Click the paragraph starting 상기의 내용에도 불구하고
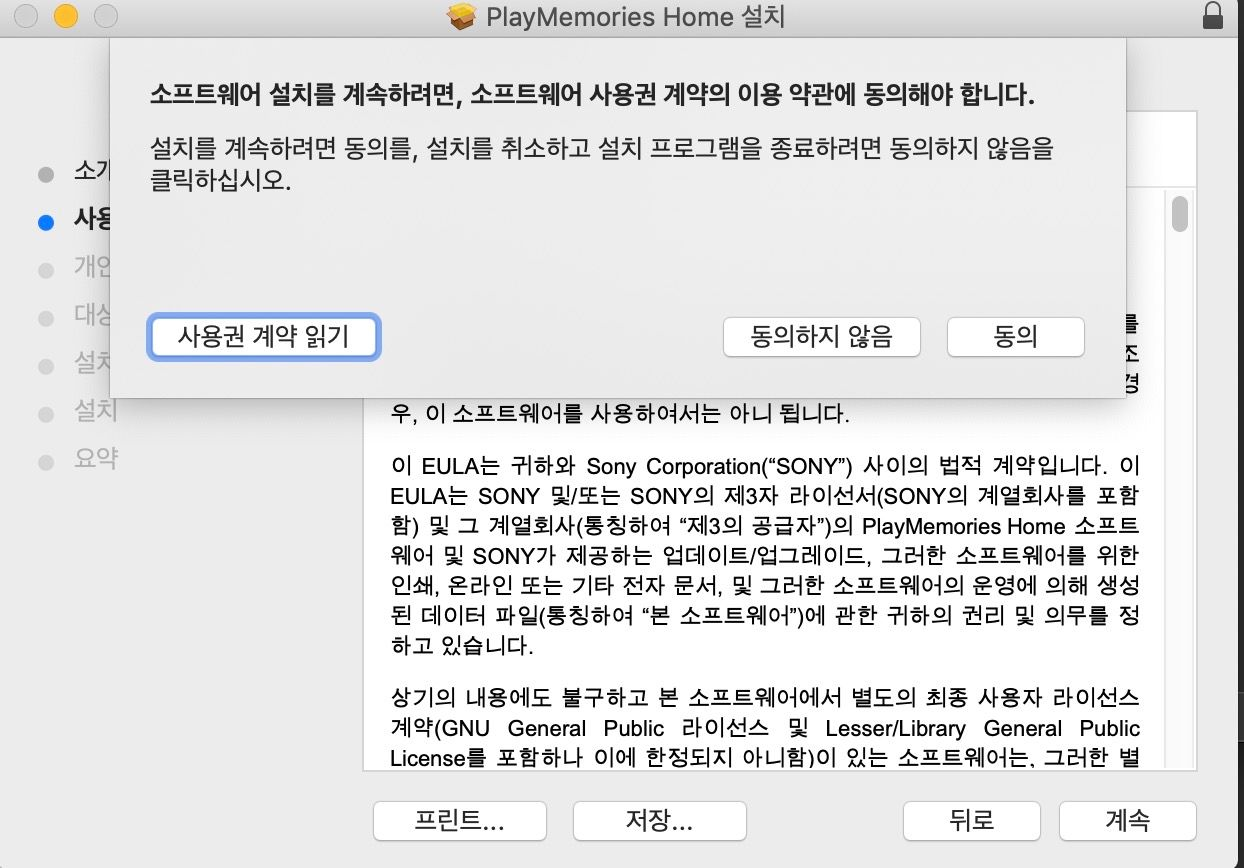The width and height of the screenshot is (1244, 868). click(765, 727)
